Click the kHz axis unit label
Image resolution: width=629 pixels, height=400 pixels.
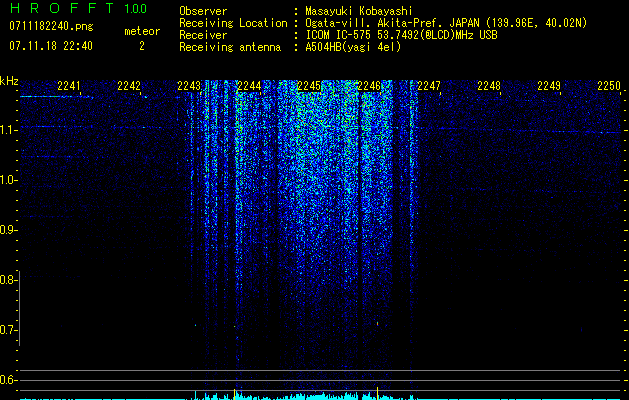point(9,81)
